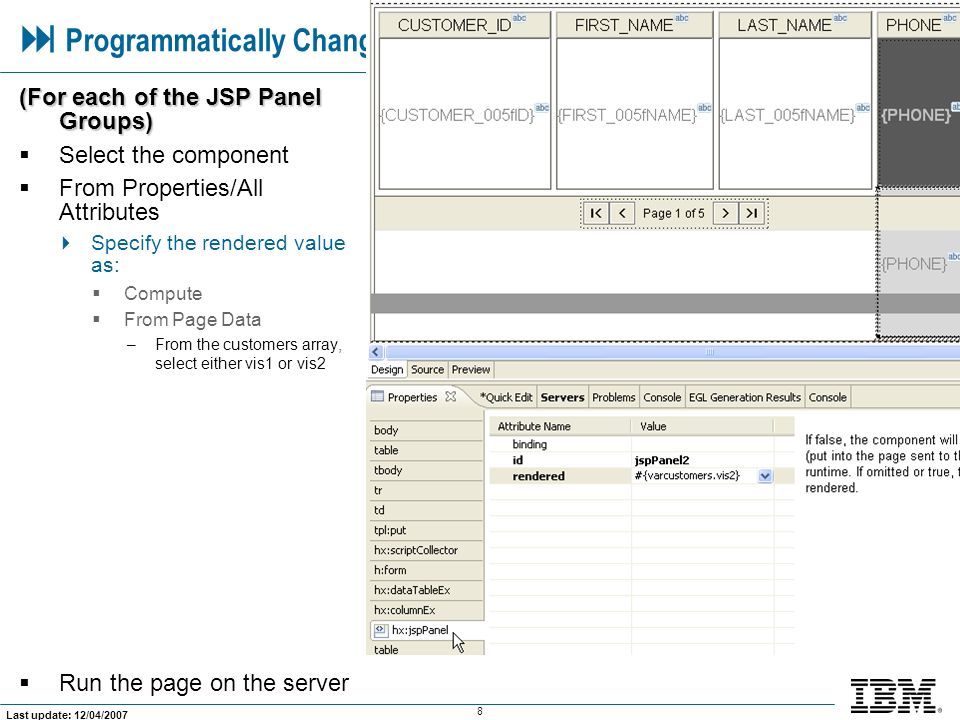
Task: Select body in the tag list
Action: (x=427, y=430)
